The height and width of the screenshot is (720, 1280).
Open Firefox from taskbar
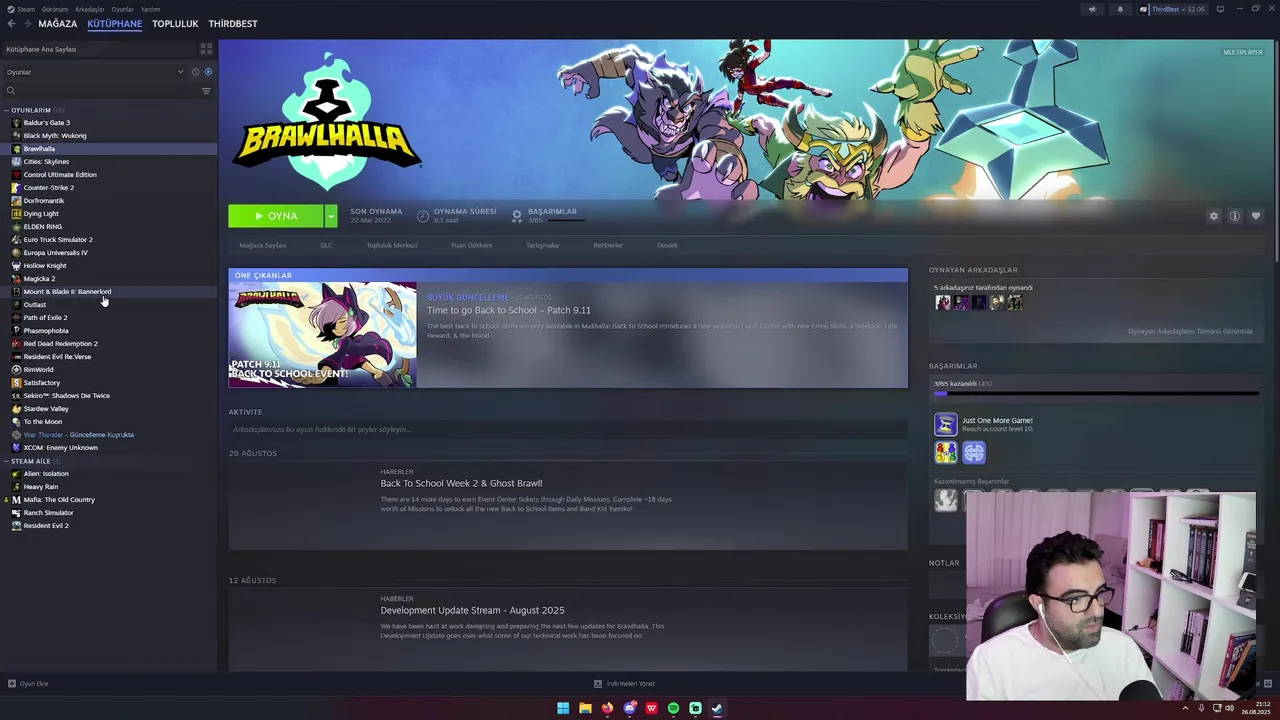tap(607, 708)
